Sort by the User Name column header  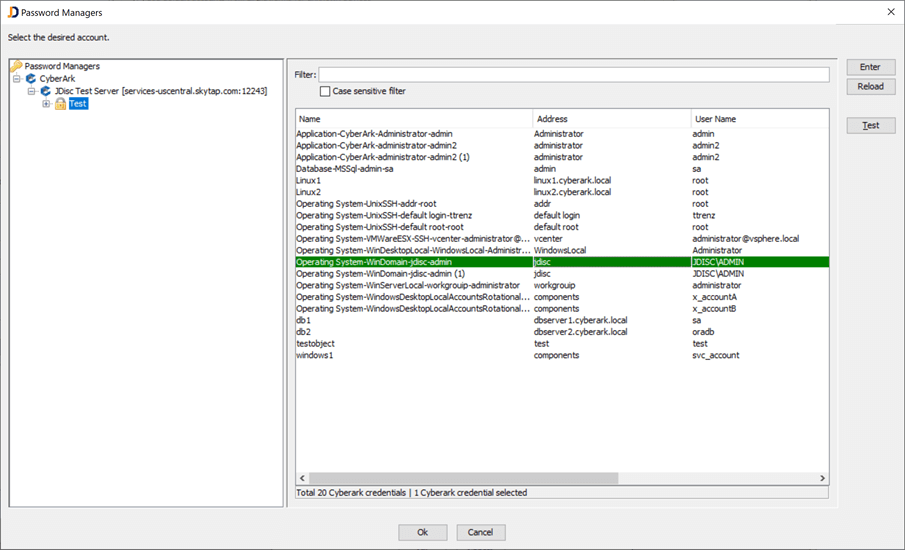click(x=760, y=119)
